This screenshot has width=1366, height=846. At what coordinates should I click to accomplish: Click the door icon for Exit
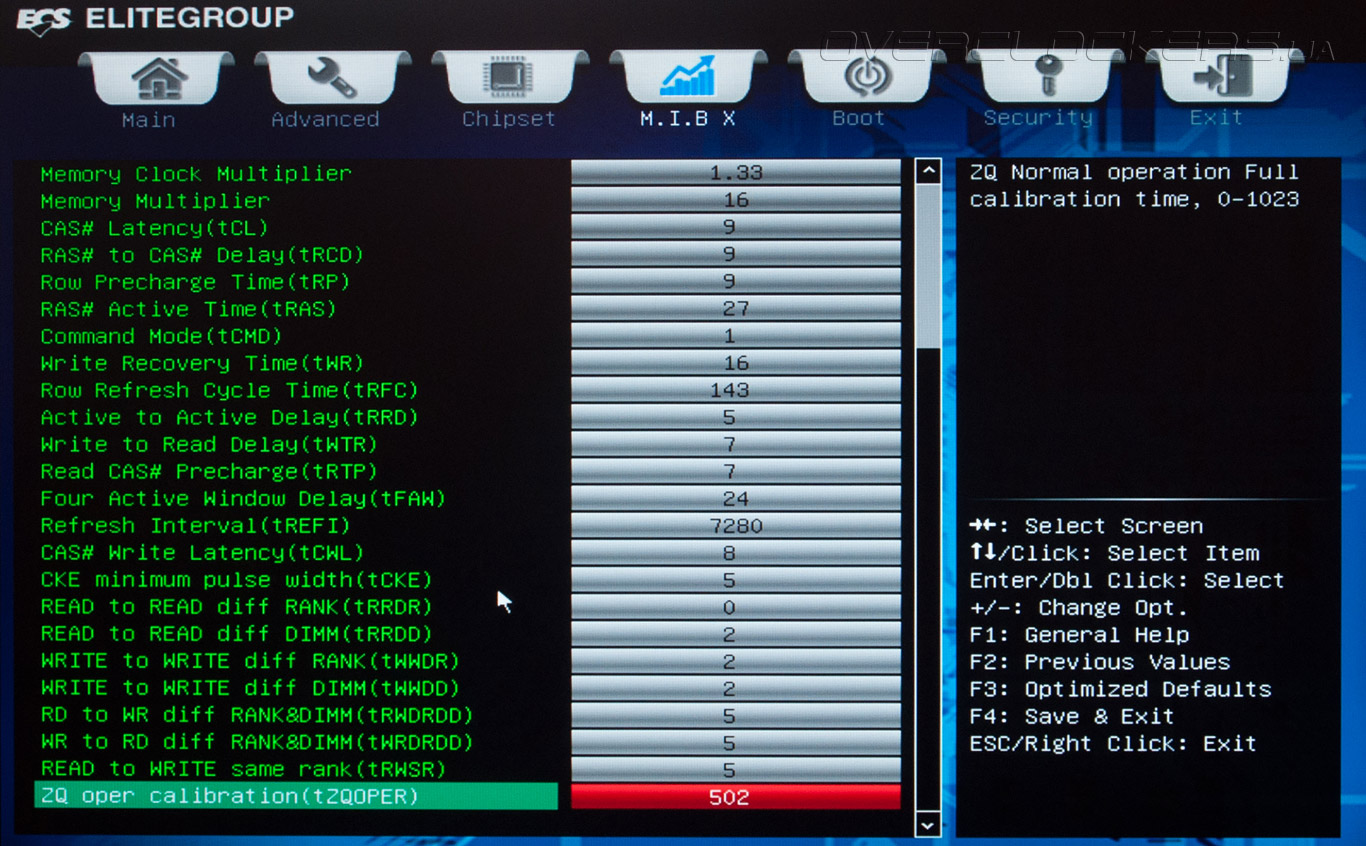pos(1222,76)
